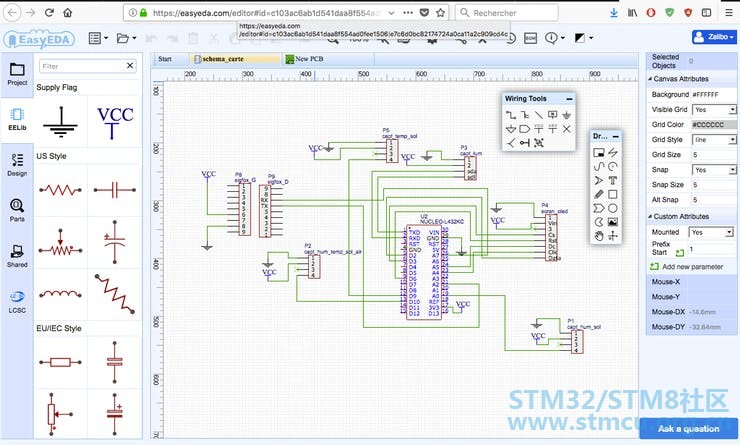Open the Visible Grid dropdown
The height and width of the screenshot is (445, 740).
pos(714,109)
